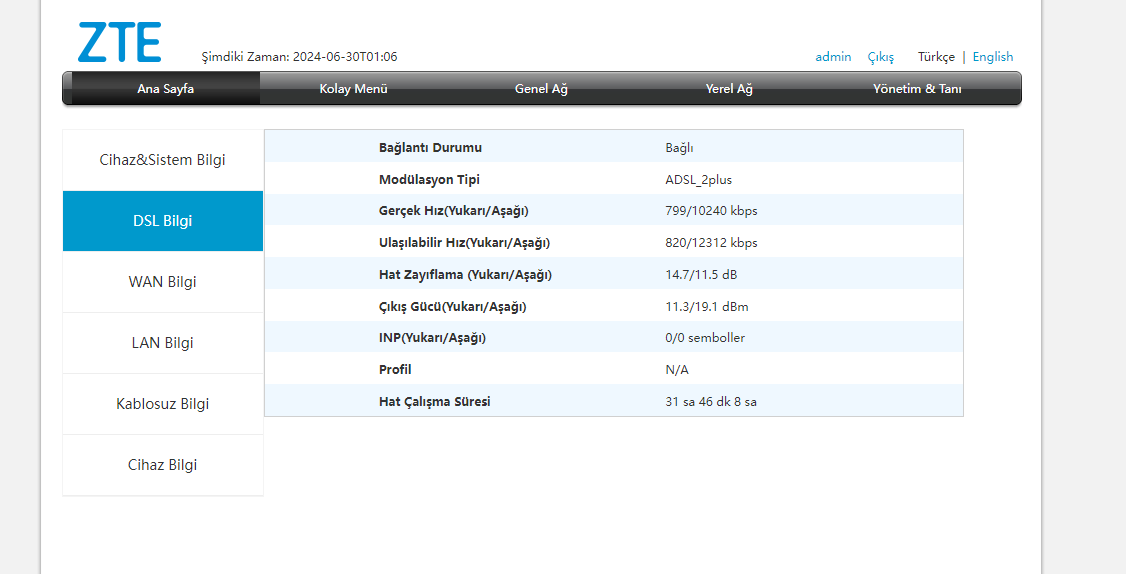Select Cihaz&Sistem Bilgi in the sidebar

tap(162, 160)
